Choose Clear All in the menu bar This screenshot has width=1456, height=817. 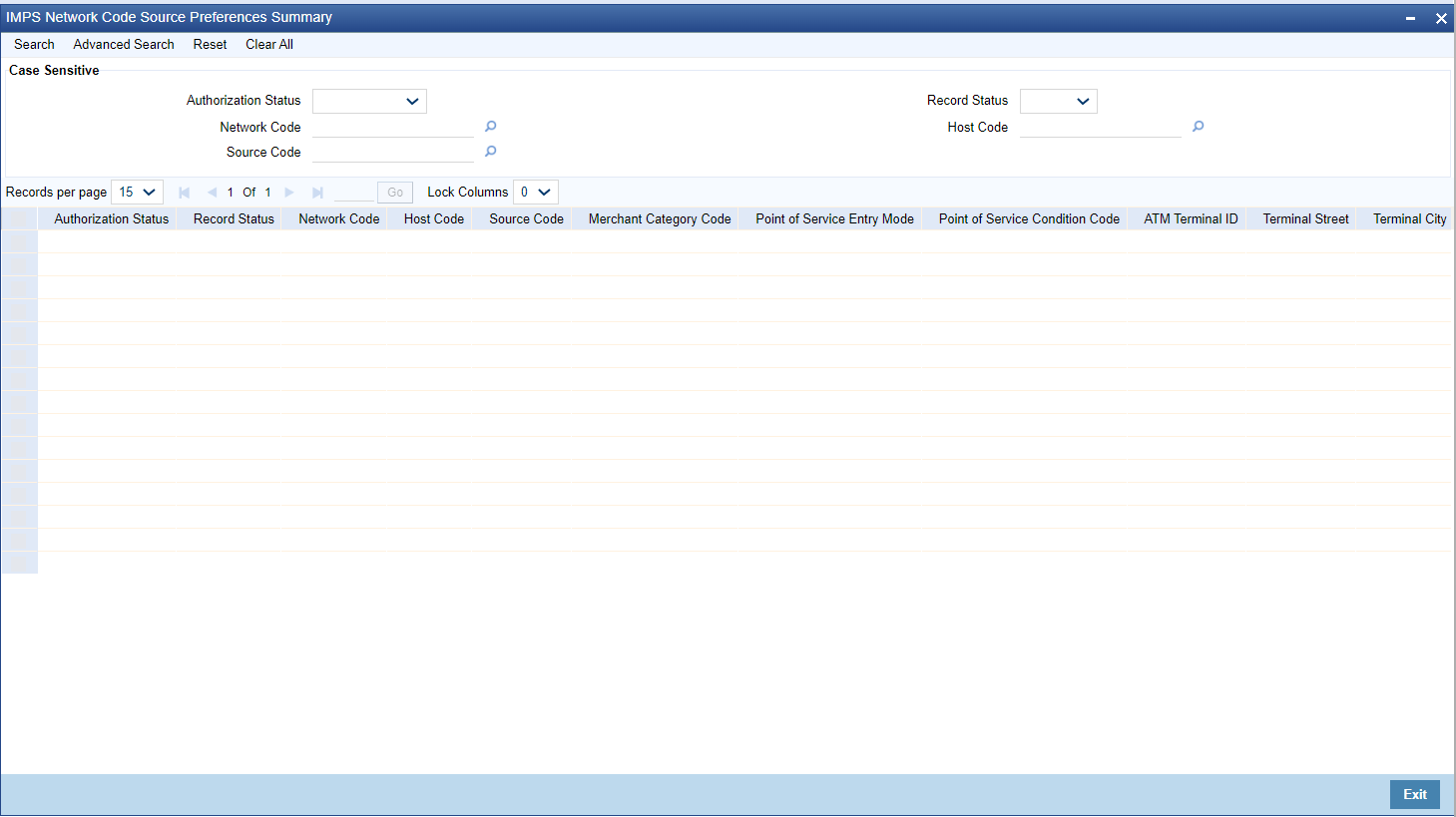click(269, 45)
